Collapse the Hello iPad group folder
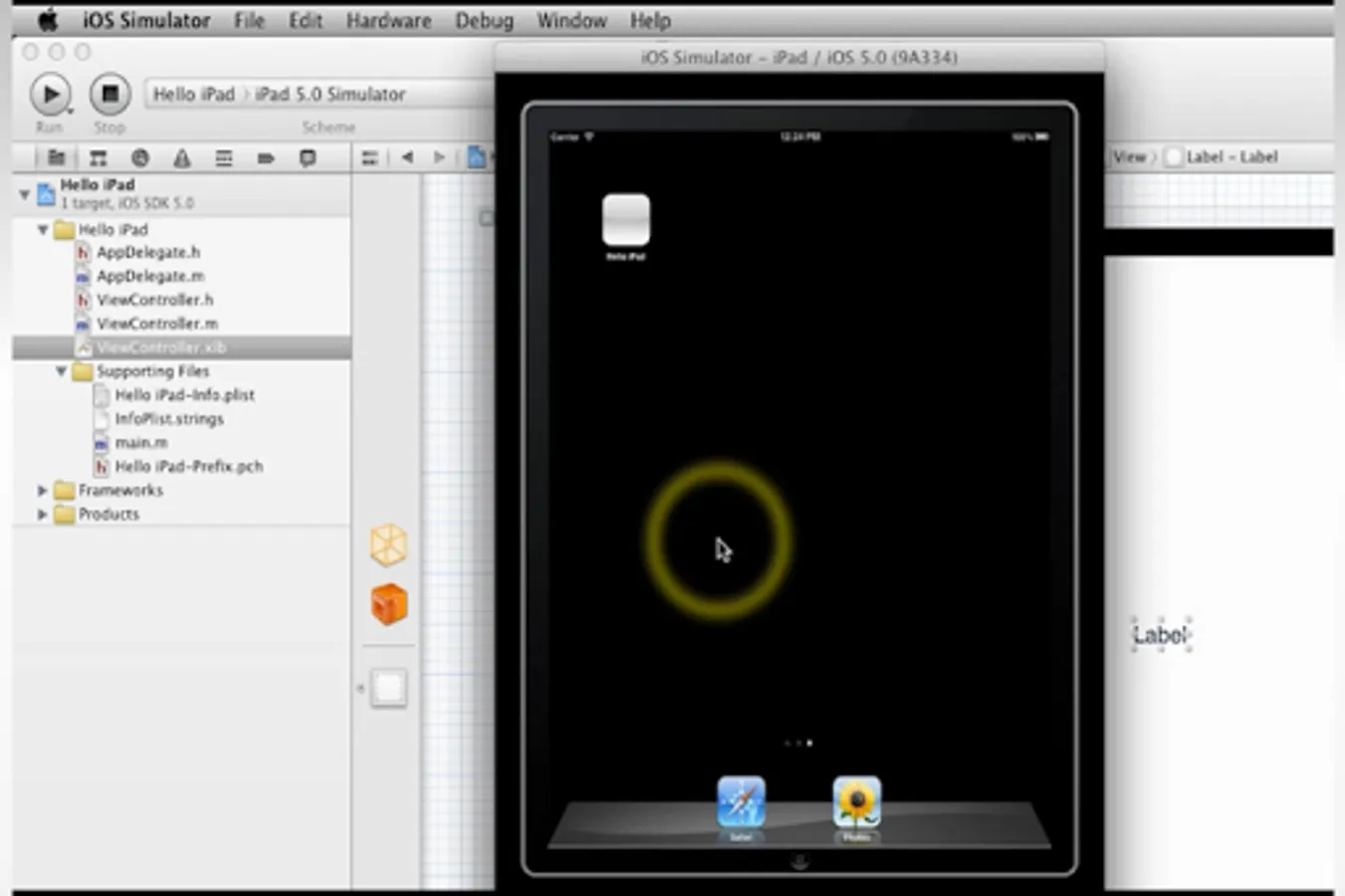The width and height of the screenshot is (1345, 896). (x=42, y=230)
